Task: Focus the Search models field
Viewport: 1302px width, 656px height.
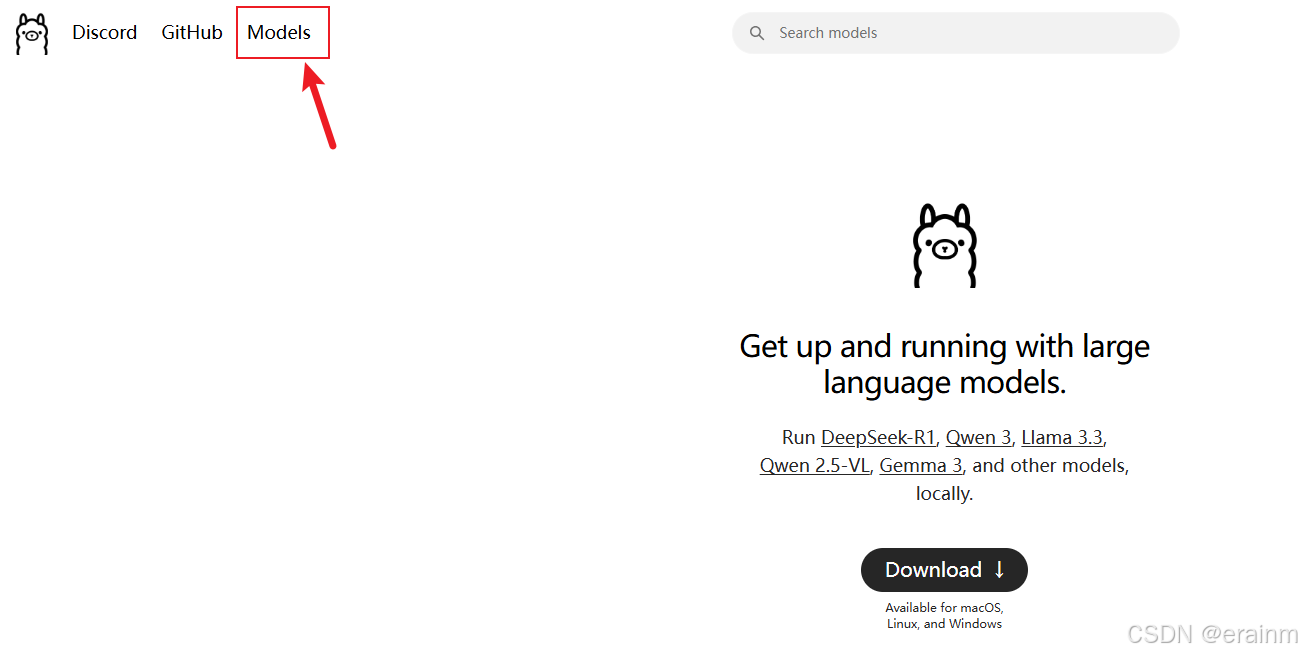Action: 956,33
